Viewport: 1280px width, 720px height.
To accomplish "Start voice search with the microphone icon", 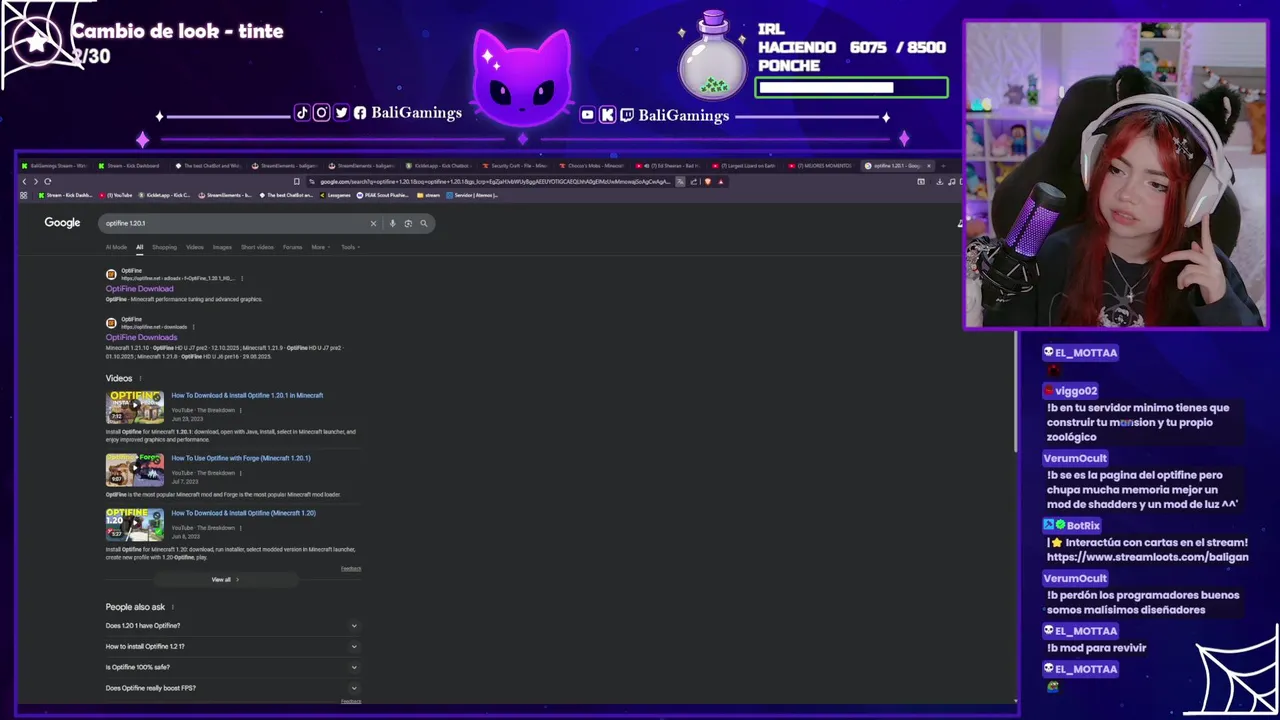I will [x=392, y=223].
